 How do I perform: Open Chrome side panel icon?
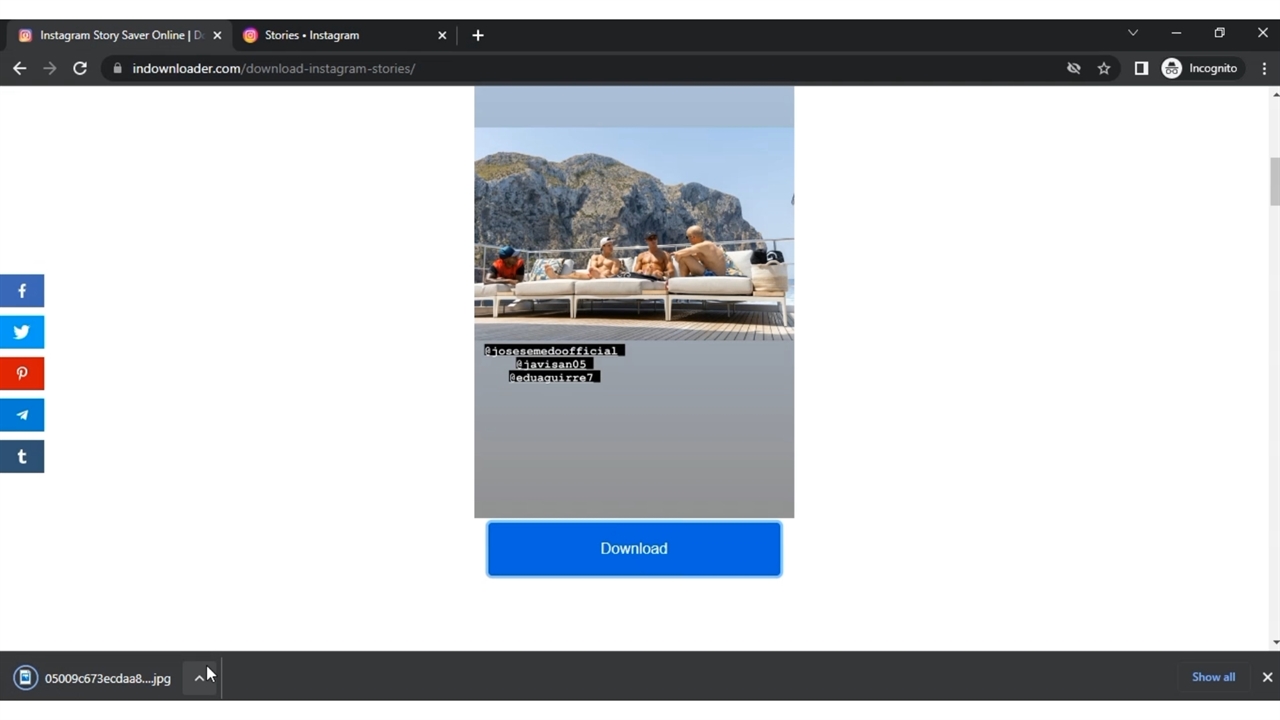1141,69
